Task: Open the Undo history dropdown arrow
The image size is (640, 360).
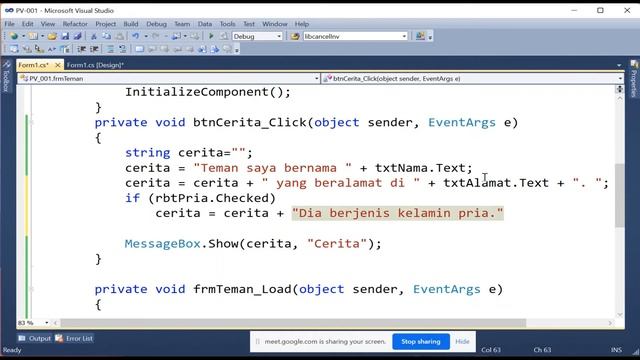Action: pos(145,36)
